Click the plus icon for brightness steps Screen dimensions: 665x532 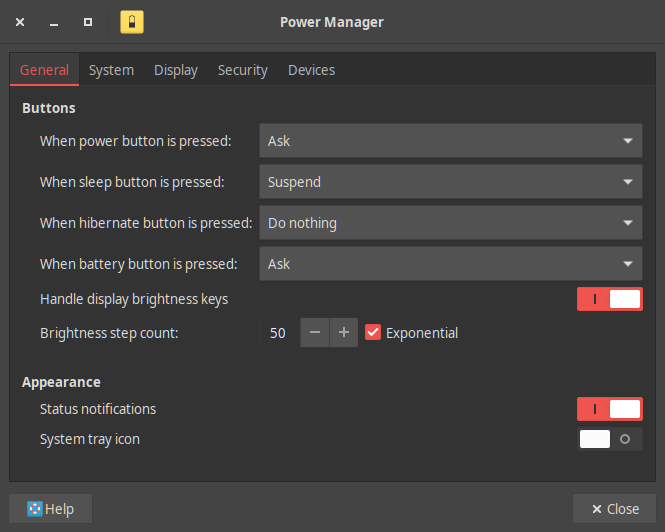tap(343, 333)
